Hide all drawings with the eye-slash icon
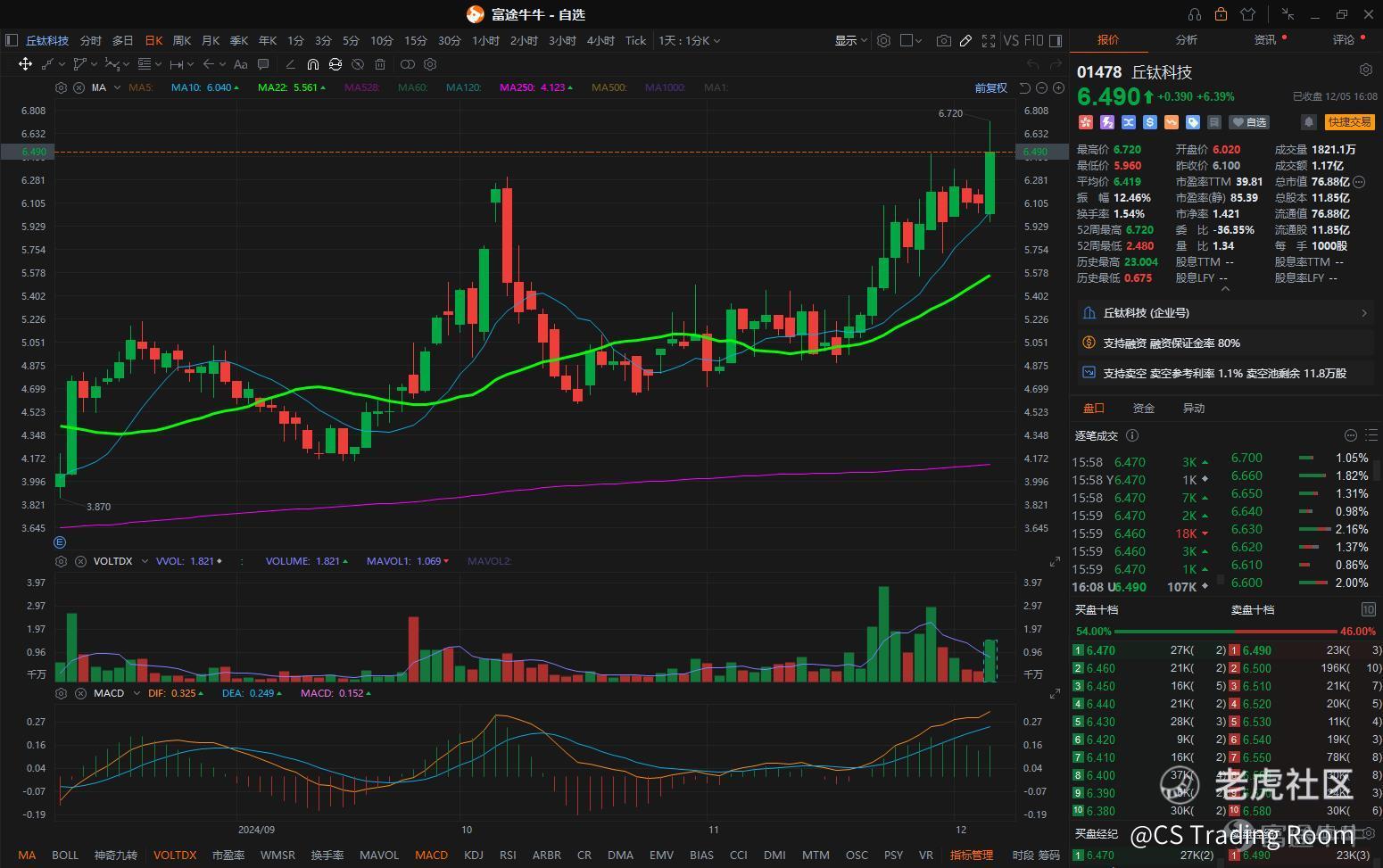This screenshot has height=868, width=1383. tap(358, 64)
